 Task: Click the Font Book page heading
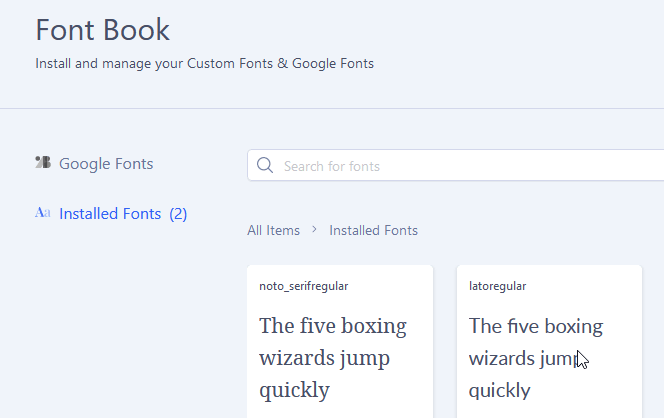(103, 30)
